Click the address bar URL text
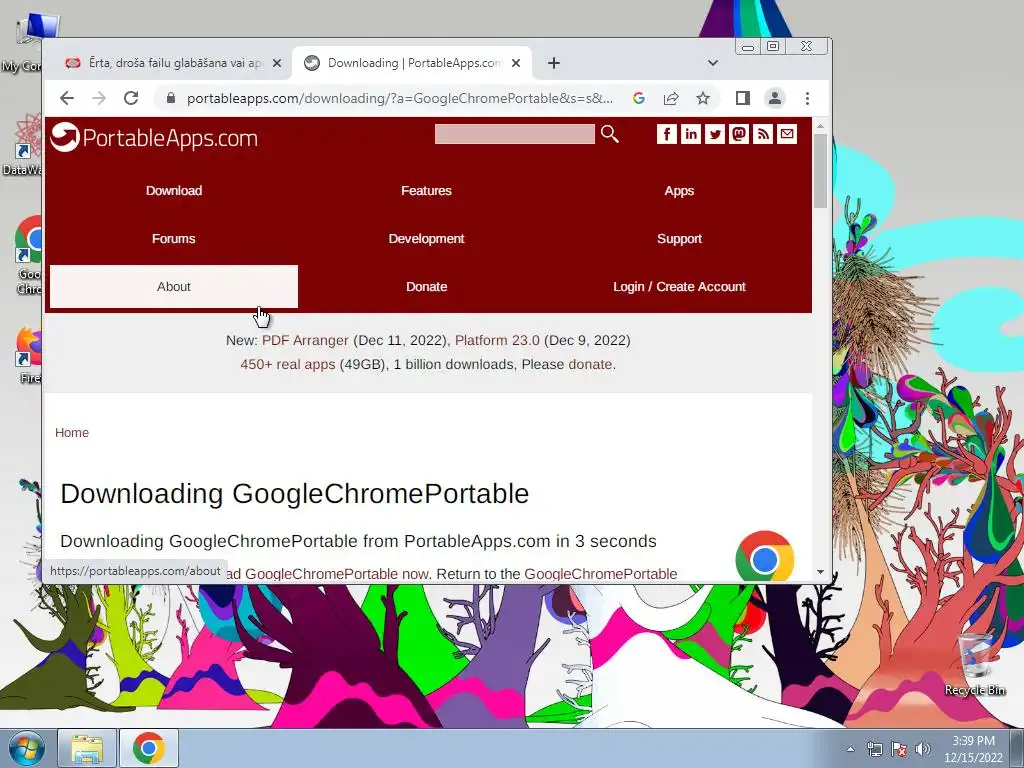The height and width of the screenshot is (768, 1024). click(x=399, y=98)
